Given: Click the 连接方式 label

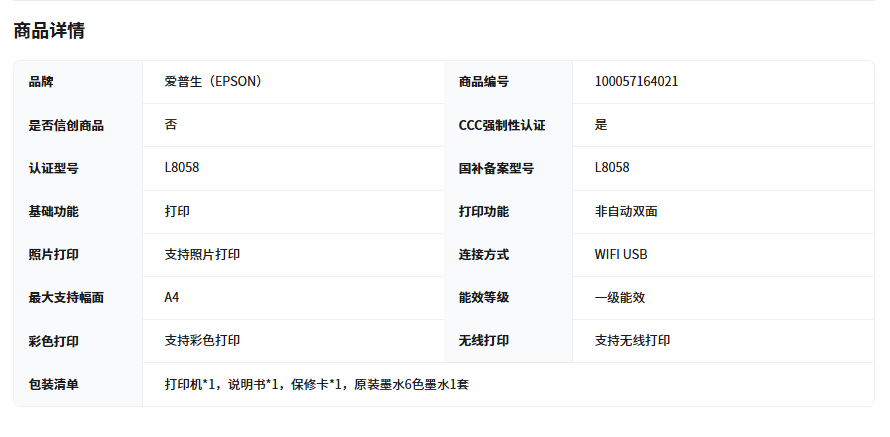Looking at the screenshot, I should tap(484, 254).
